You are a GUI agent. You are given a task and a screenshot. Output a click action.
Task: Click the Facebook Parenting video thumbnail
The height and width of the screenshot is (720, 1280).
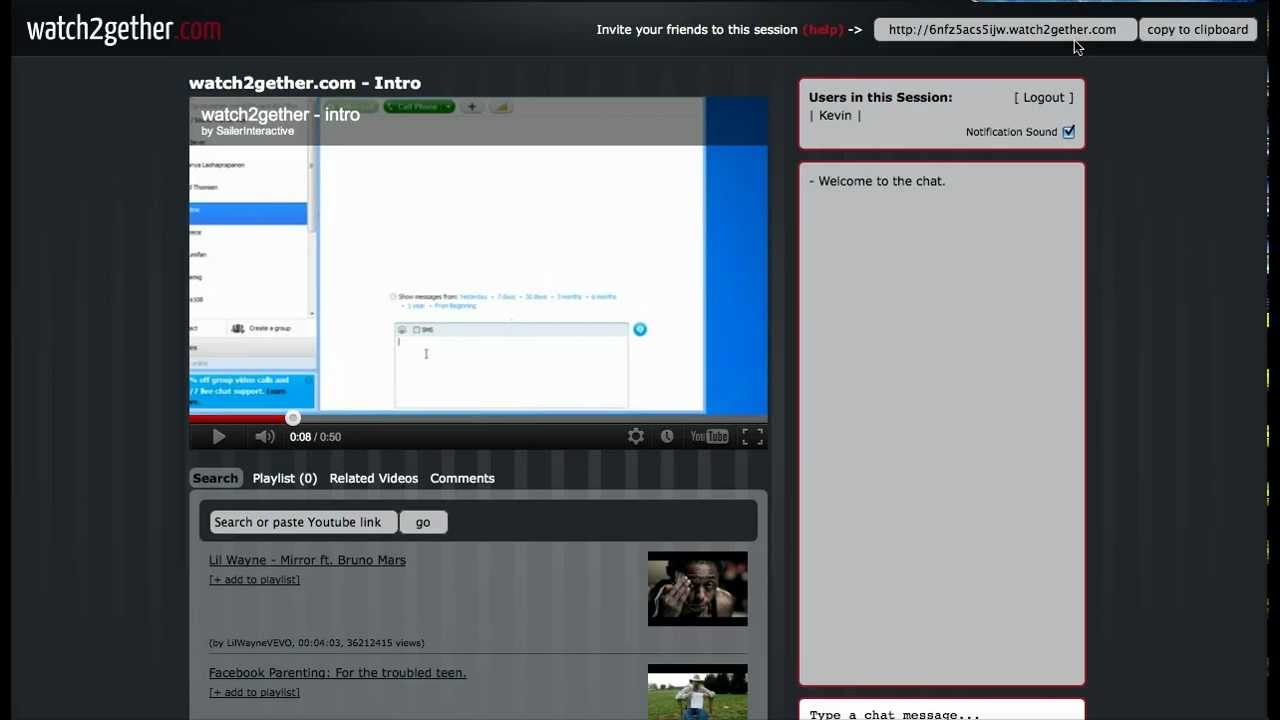(697, 692)
